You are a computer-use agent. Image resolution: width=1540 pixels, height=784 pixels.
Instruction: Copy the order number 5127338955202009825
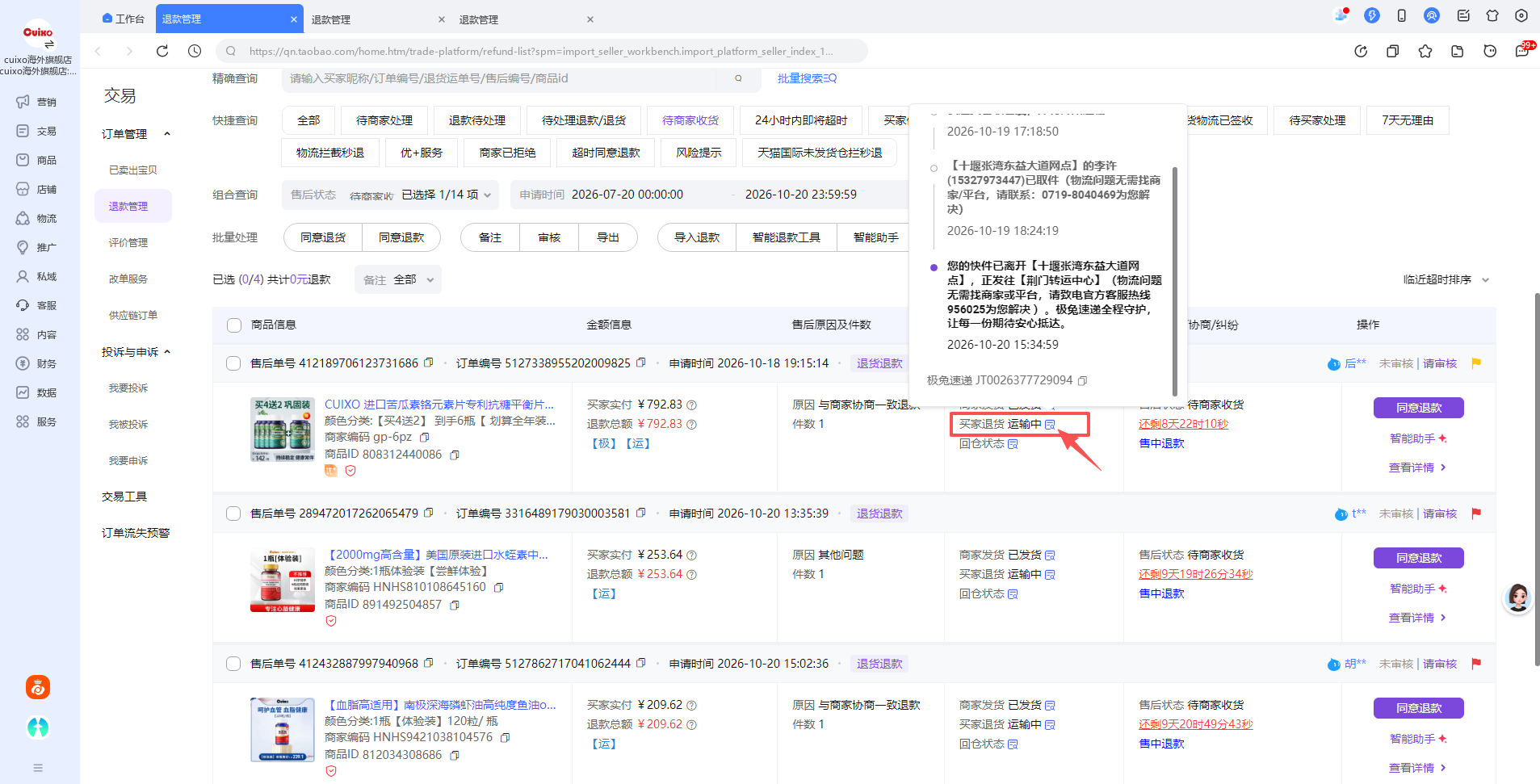[x=641, y=363]
